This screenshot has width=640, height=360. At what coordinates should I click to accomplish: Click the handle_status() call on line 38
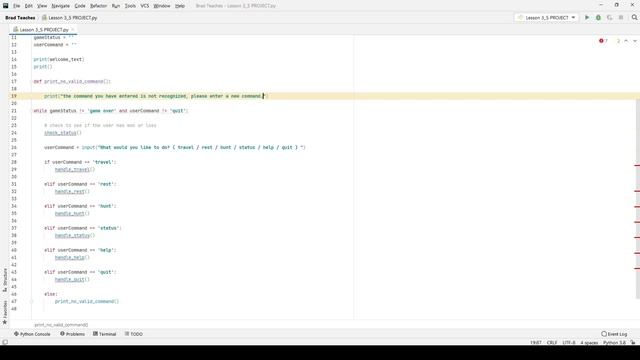[75, 236]
